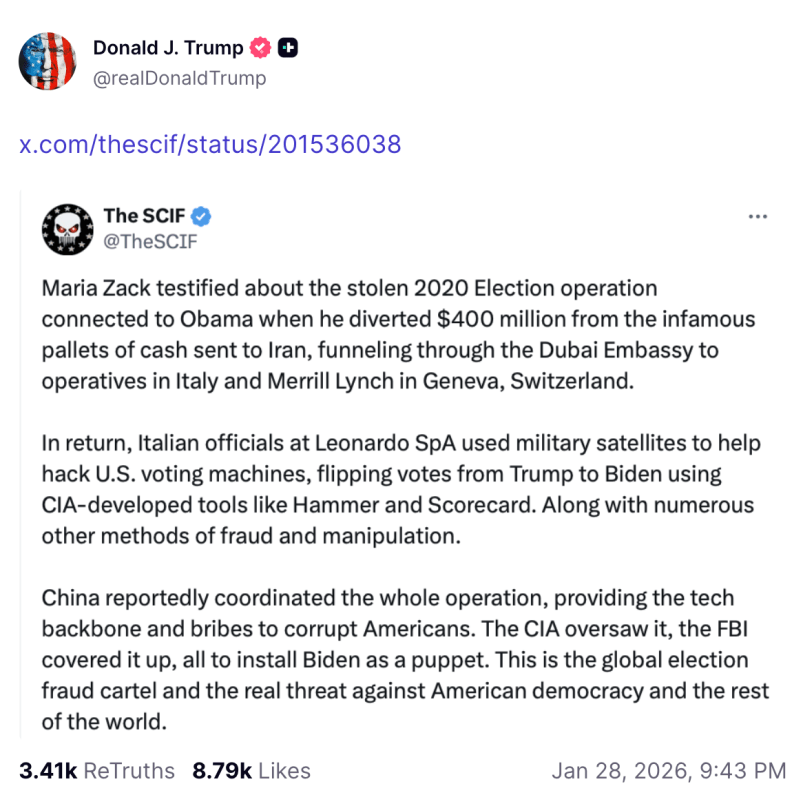View the 8.79k Likes list
803x795 pixels.
[251, 771]
